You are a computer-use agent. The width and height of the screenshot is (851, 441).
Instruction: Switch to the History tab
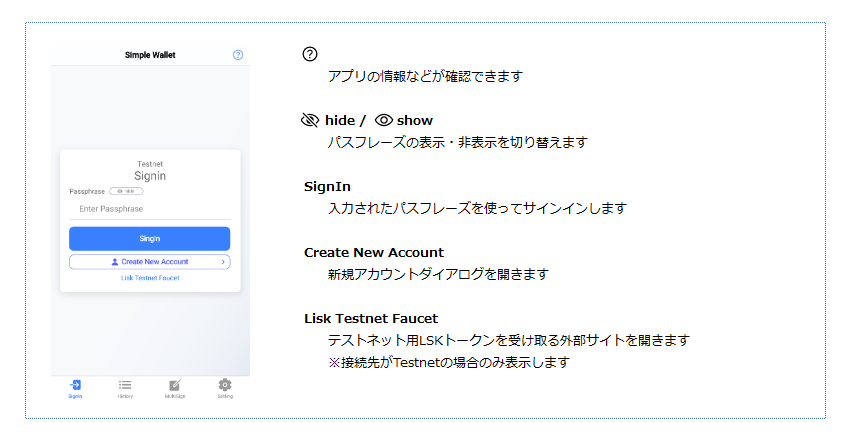[x=125, y=389]
